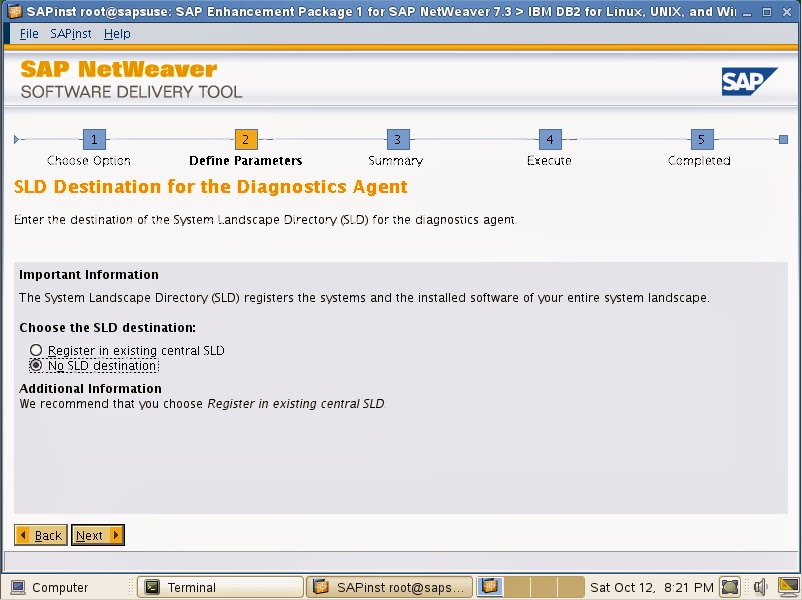Open Computer from the taskbar
802x600 pixels.
(60, 587)
